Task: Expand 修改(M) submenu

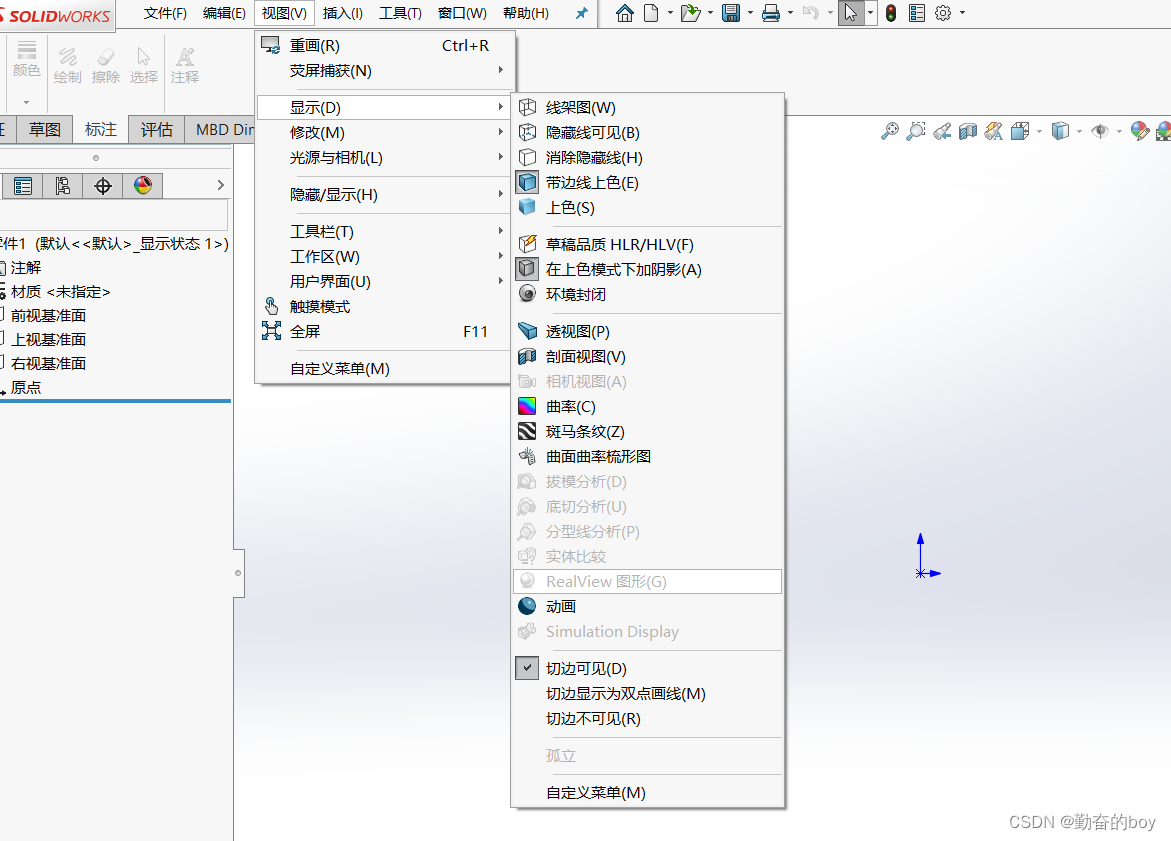Action: click(385, 132)
